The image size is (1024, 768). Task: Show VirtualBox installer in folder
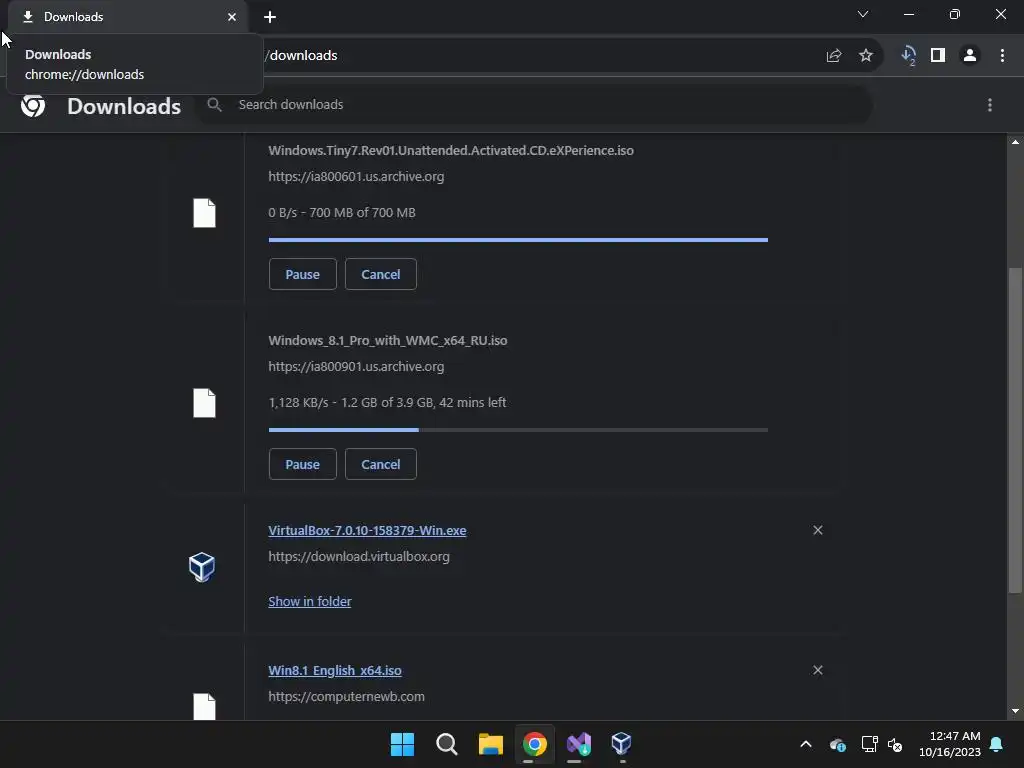[310, 601]
